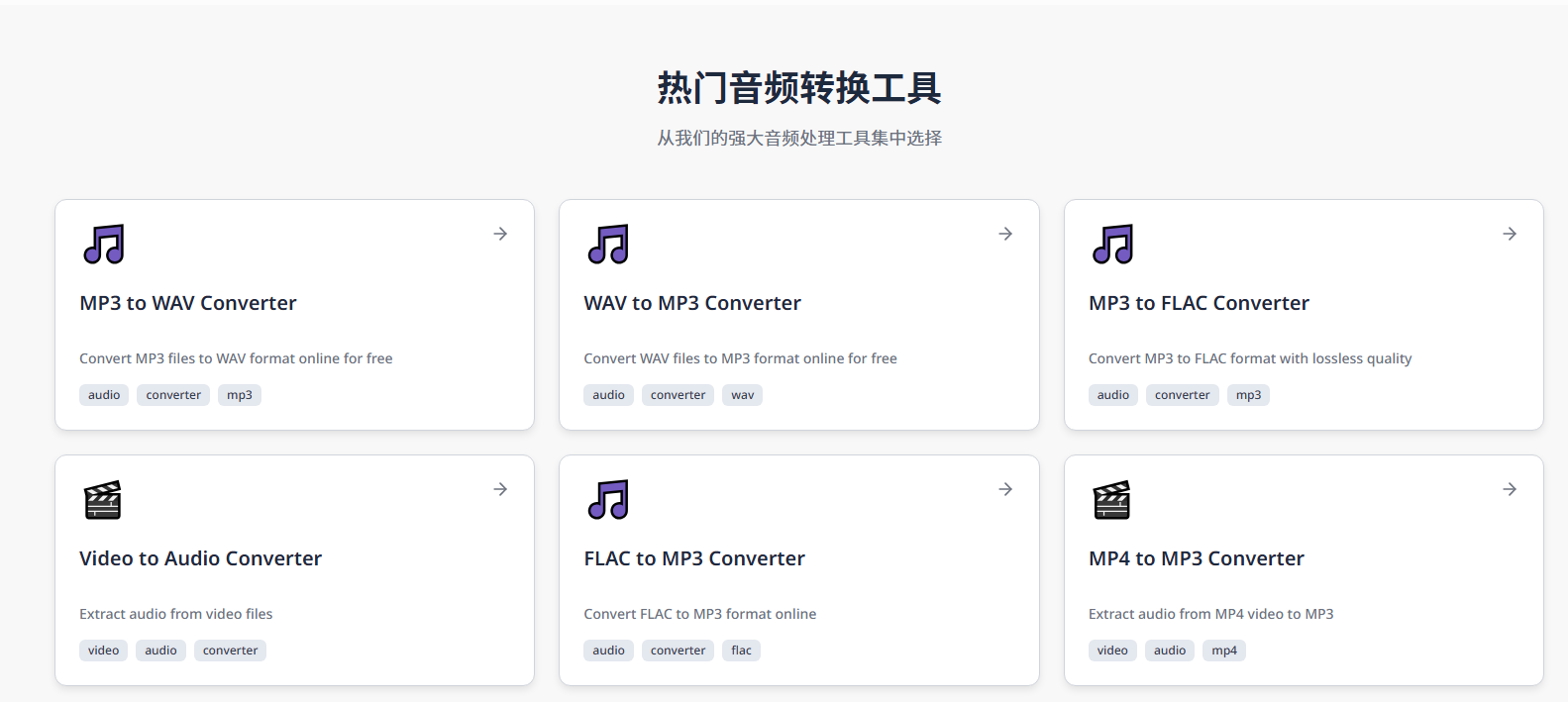1568x702 pixels.
Task: Open the FLAC to MP3 Converter title link
Action: (x=694, y=558)
